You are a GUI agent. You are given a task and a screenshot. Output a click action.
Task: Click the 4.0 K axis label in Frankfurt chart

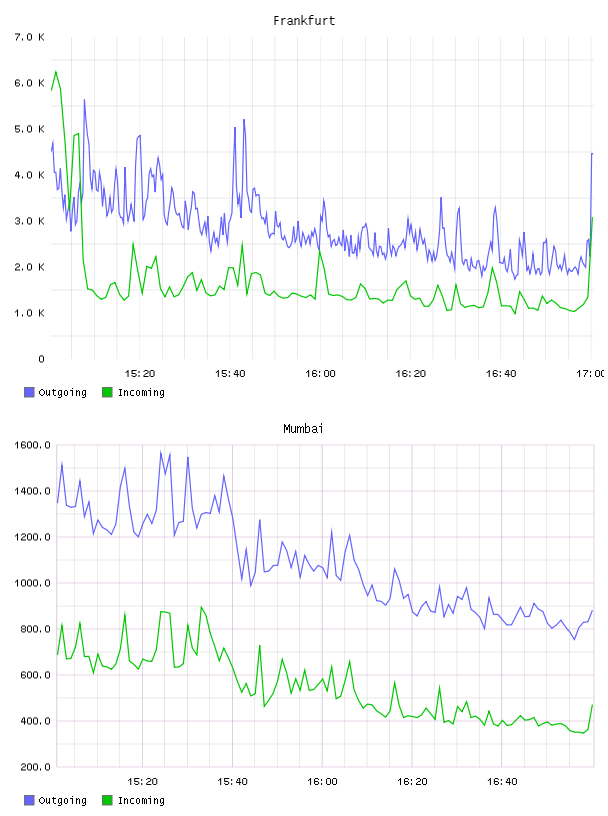pos(30,175)
